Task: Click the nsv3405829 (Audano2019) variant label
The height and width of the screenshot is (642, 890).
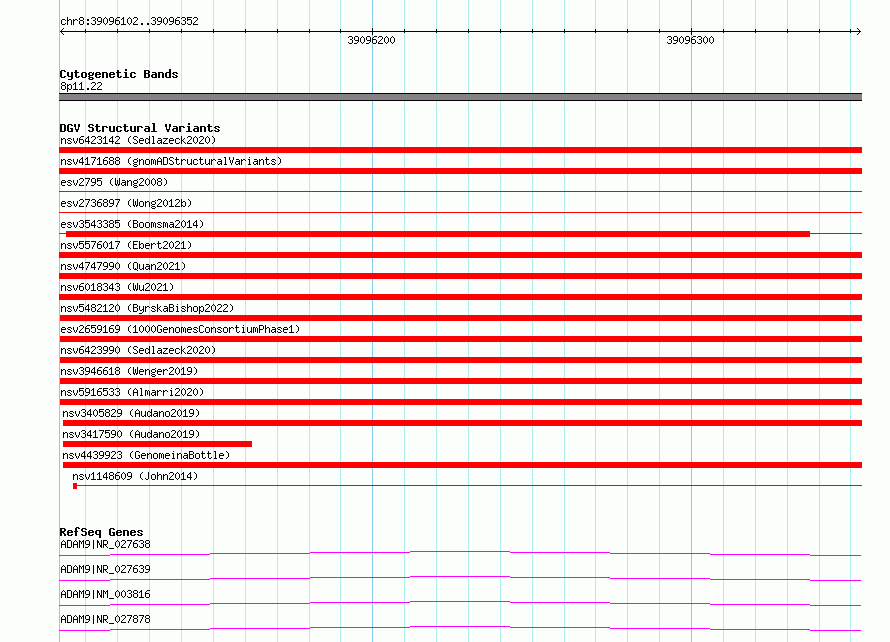Action: tap(131, 413)
